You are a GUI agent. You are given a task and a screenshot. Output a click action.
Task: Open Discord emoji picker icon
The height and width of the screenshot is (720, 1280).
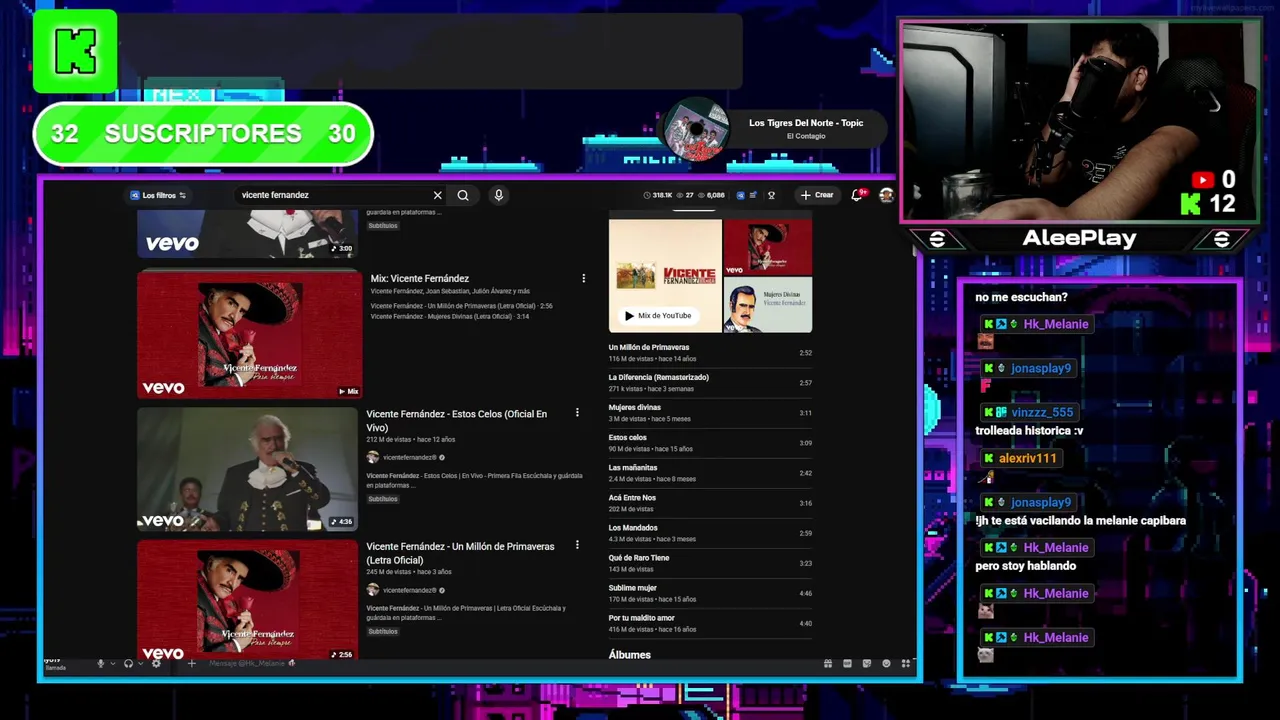(x=886, y=664)
